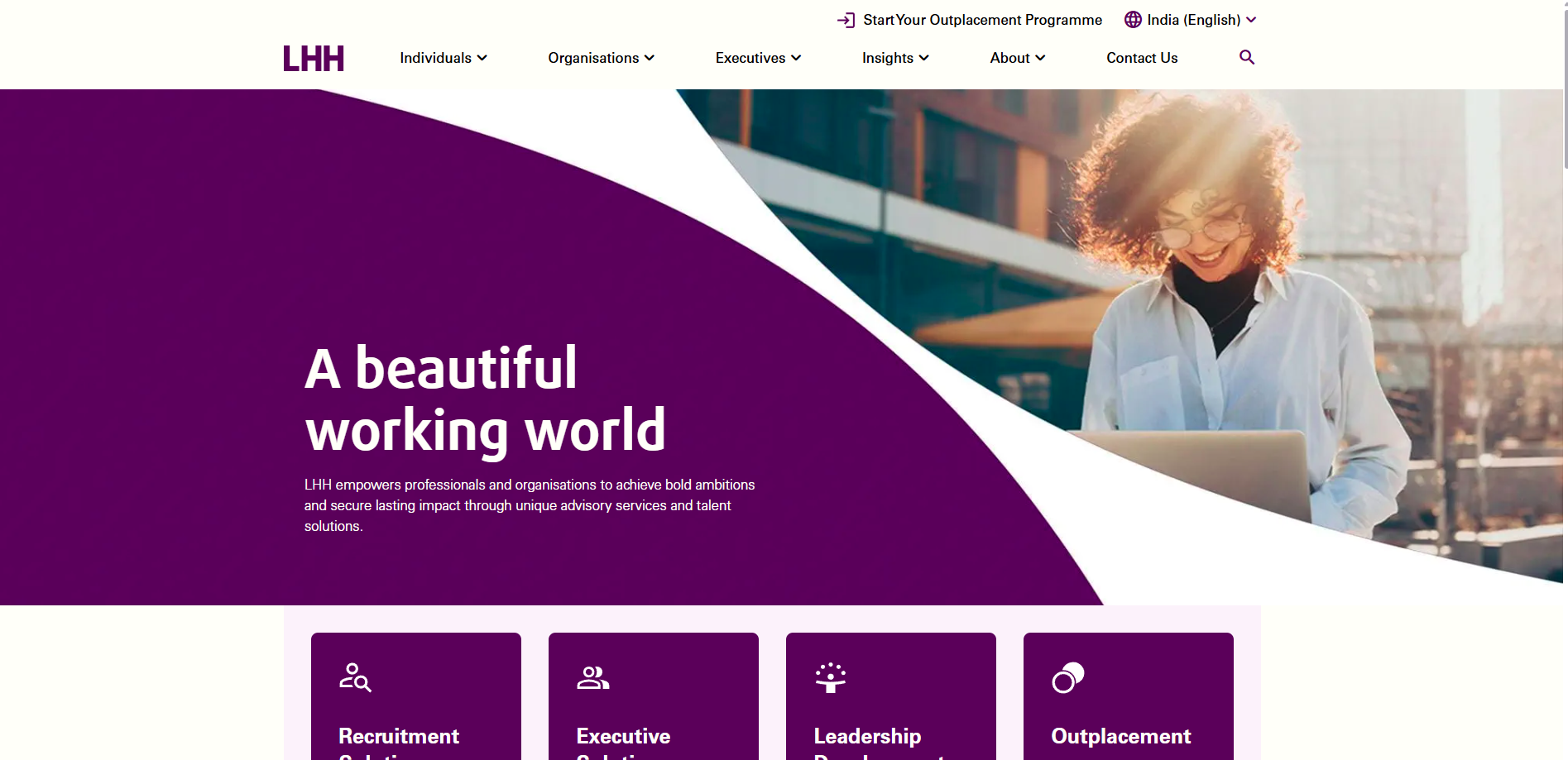Image resolution: width=1568 pixels, height=760 pixels.
Task: Click the Executive card people icon
Action: (592, 677)
